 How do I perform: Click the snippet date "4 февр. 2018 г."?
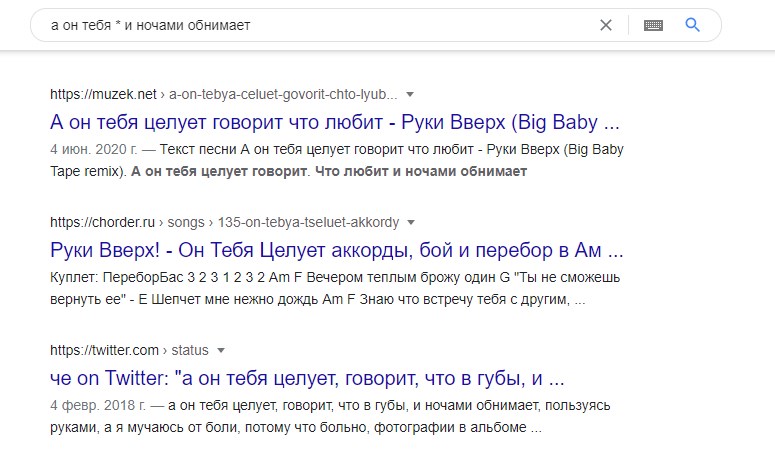pos(98,406)
